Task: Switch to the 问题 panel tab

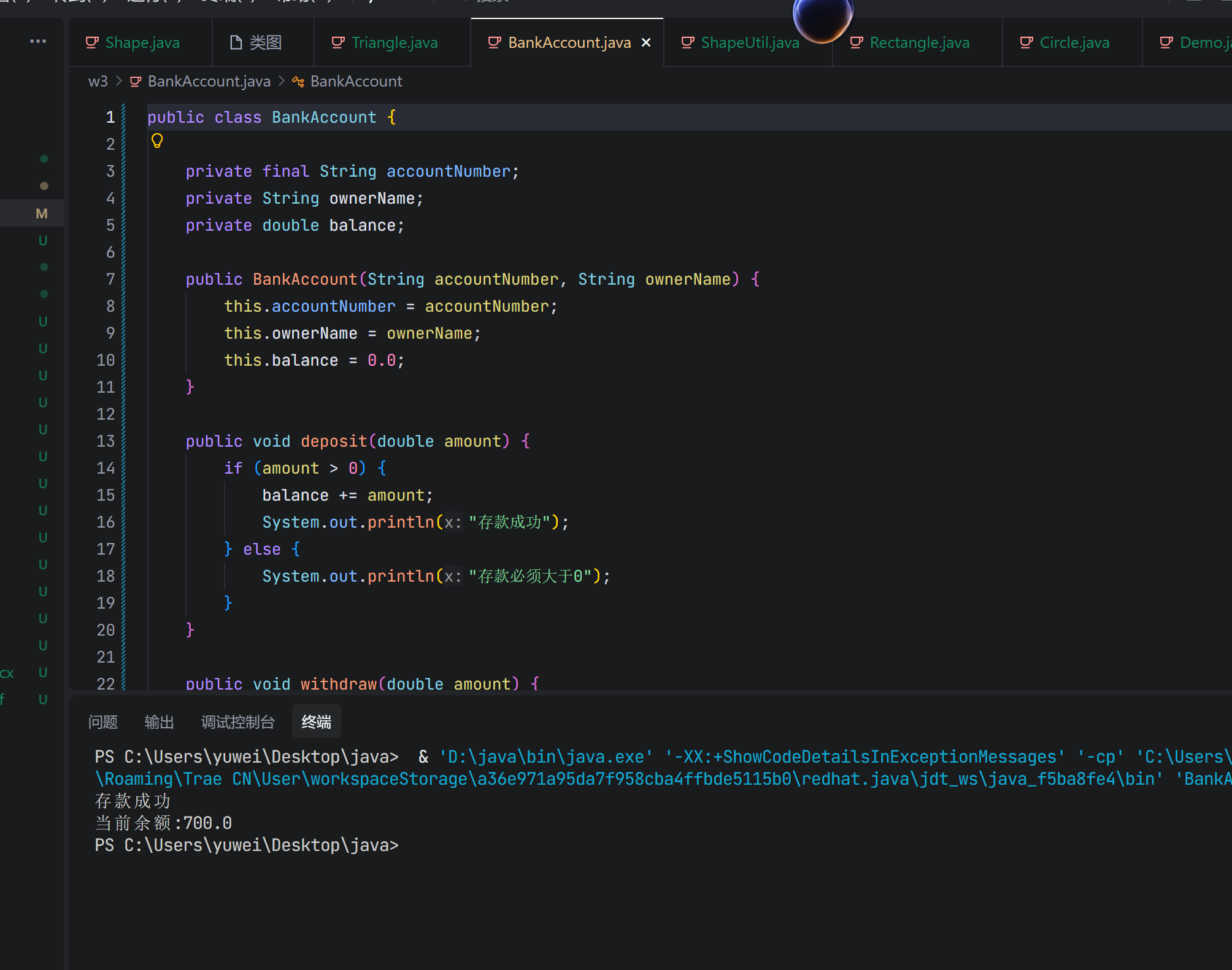Action: tap(102, 722)
